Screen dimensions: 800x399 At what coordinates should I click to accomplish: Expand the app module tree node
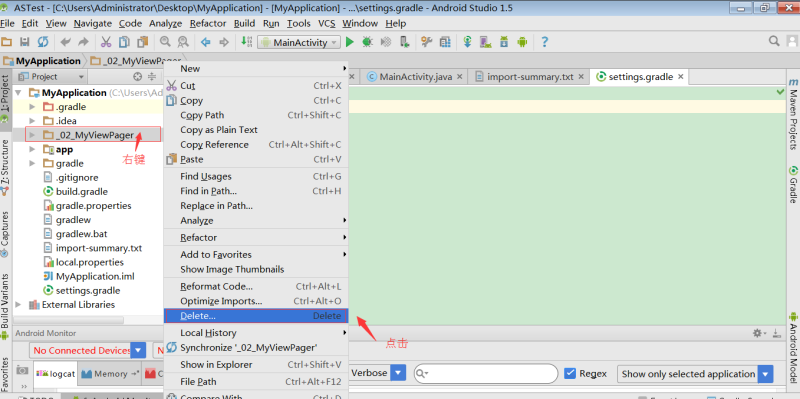(32, 149)
